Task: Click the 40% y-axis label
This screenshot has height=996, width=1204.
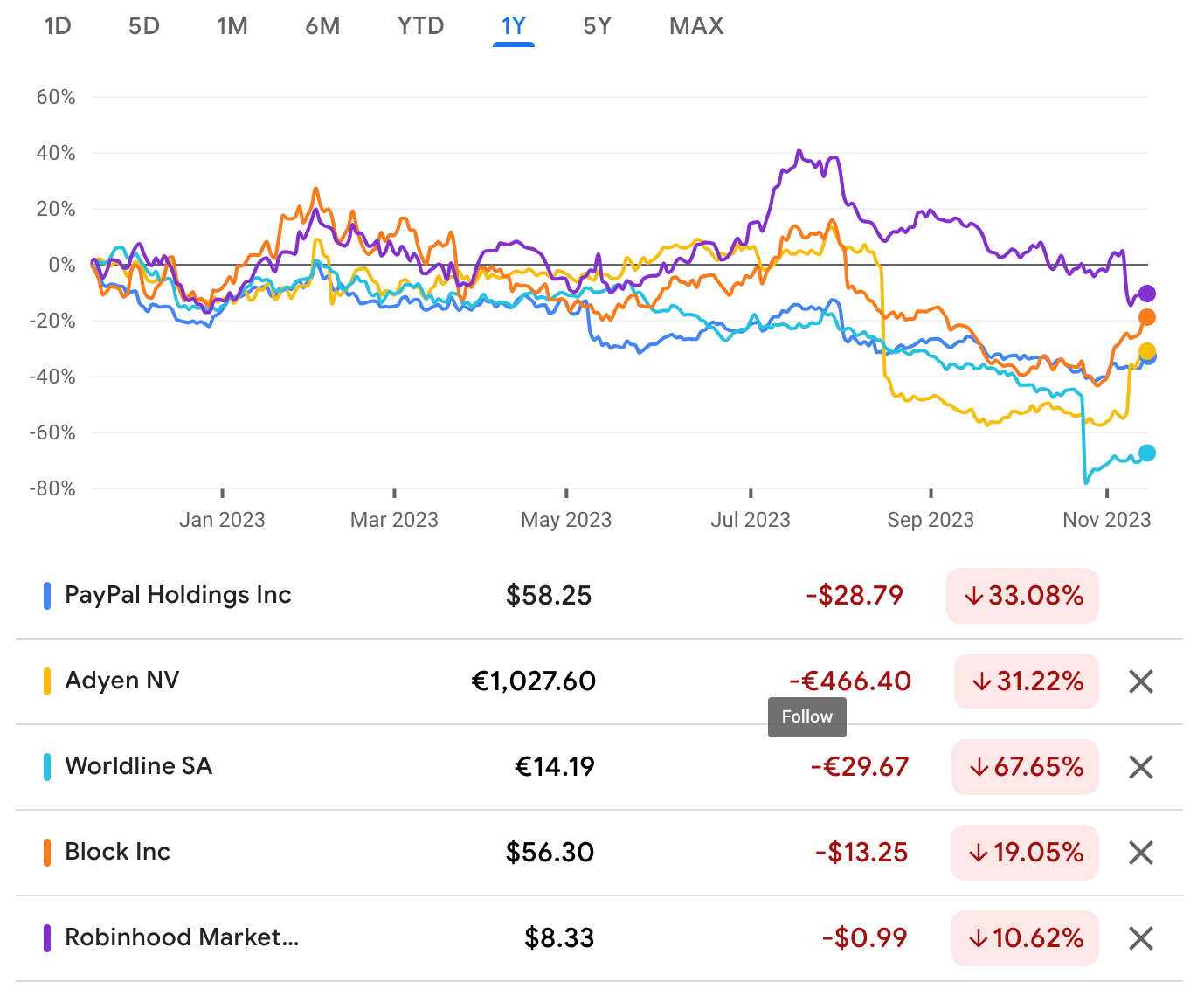Action: 56,153
